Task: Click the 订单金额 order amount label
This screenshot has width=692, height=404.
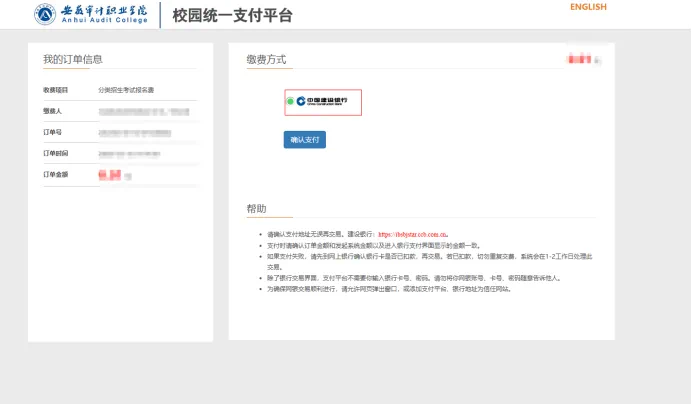Action: 55,175
